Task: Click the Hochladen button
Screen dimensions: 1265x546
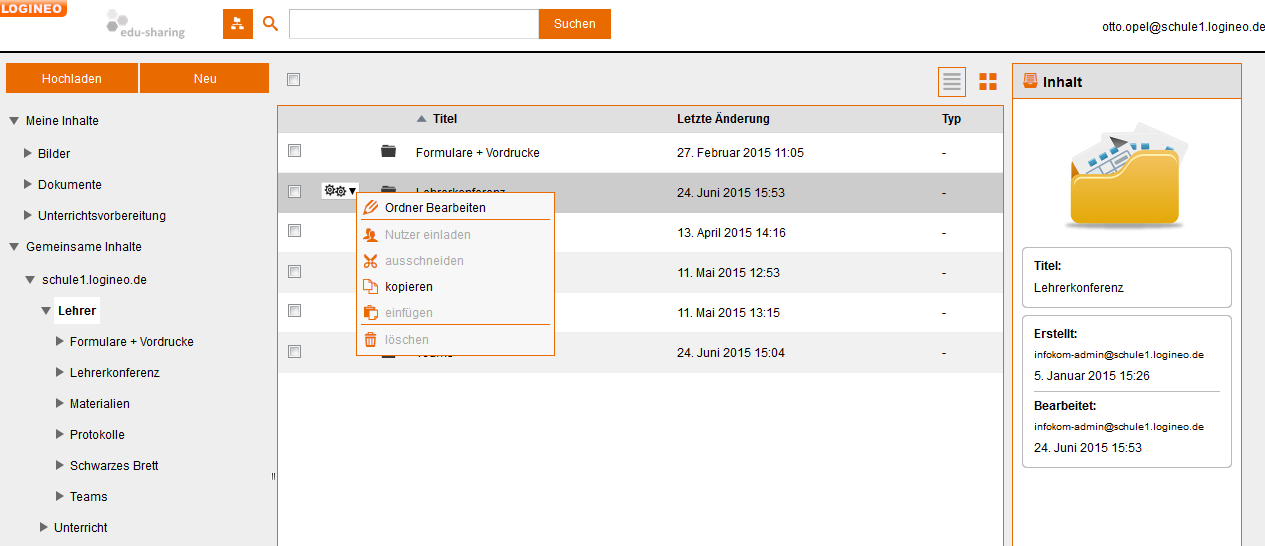Action: 72,78
